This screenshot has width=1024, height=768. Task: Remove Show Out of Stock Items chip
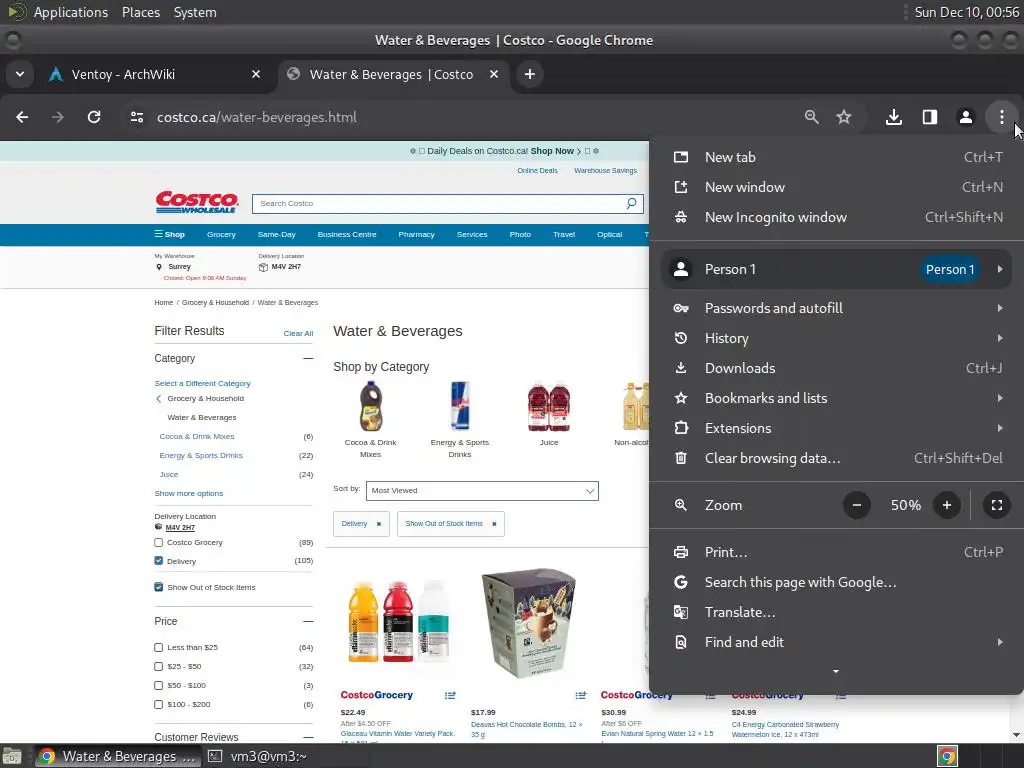(x=494, y=524)
